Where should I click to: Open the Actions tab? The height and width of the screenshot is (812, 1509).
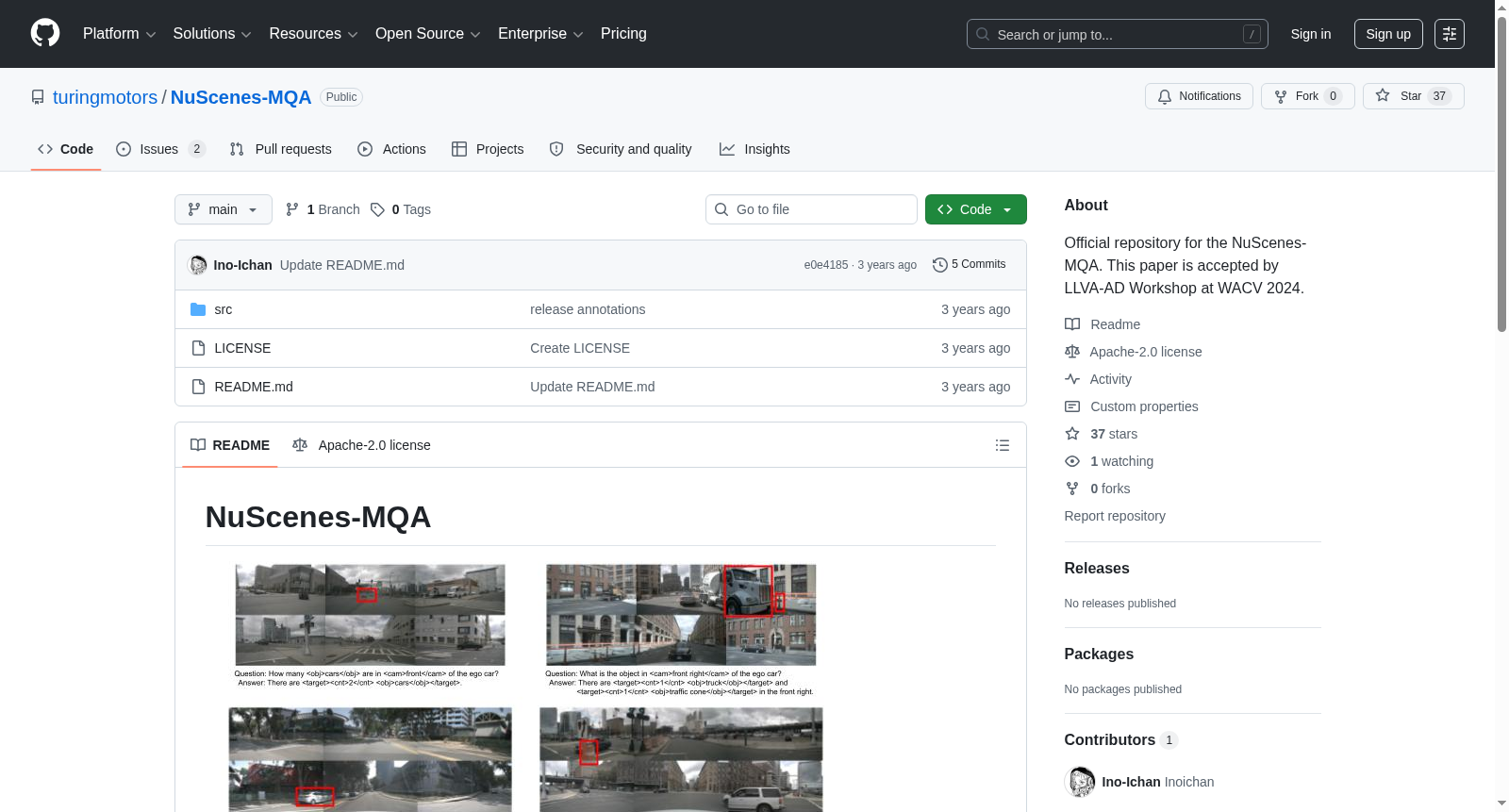[391, 149]
